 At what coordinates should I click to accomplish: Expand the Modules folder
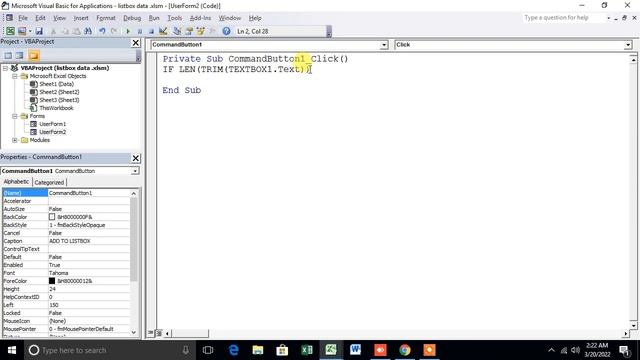[15, 140]
